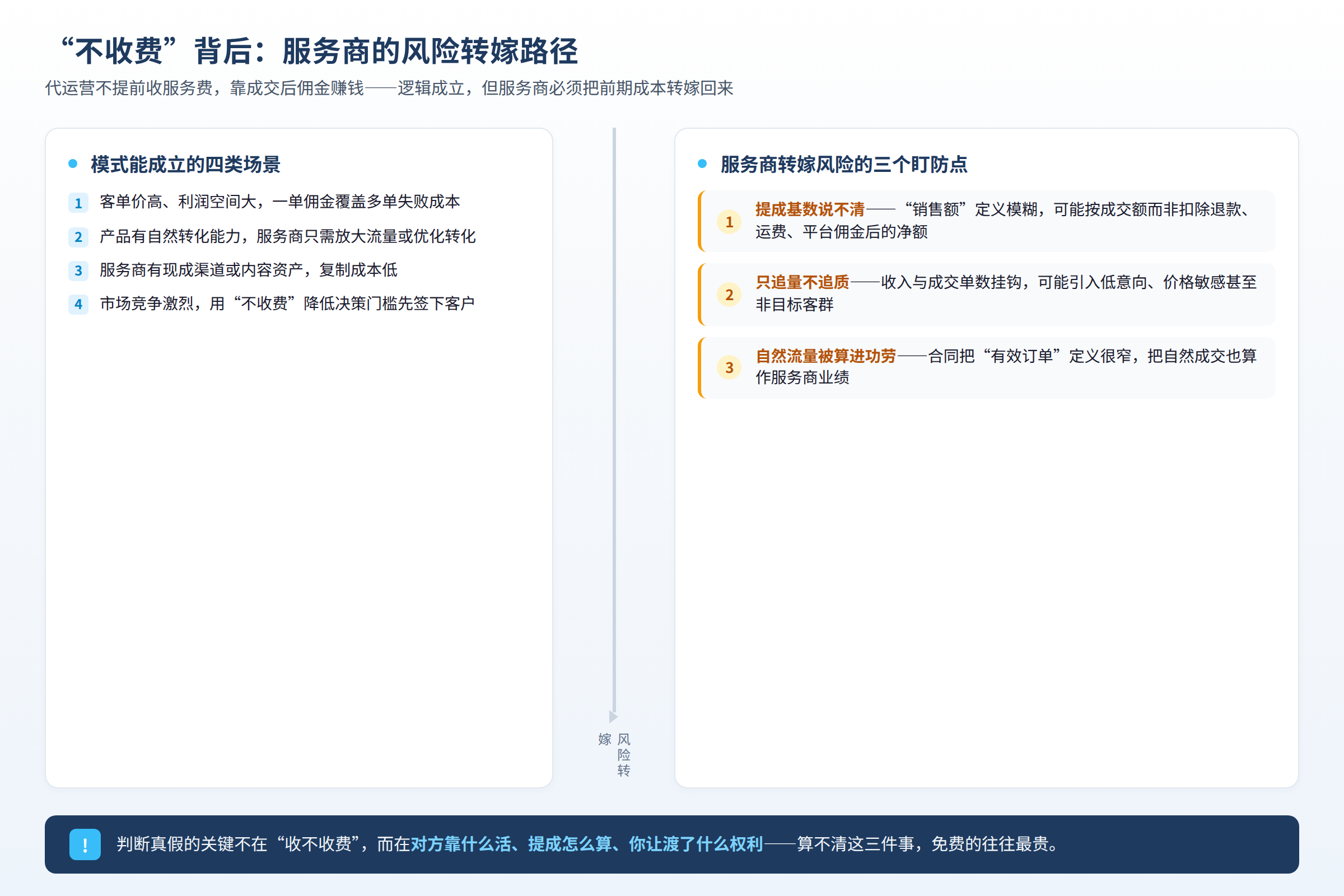Click the text 免费的往往最贵

990,844
